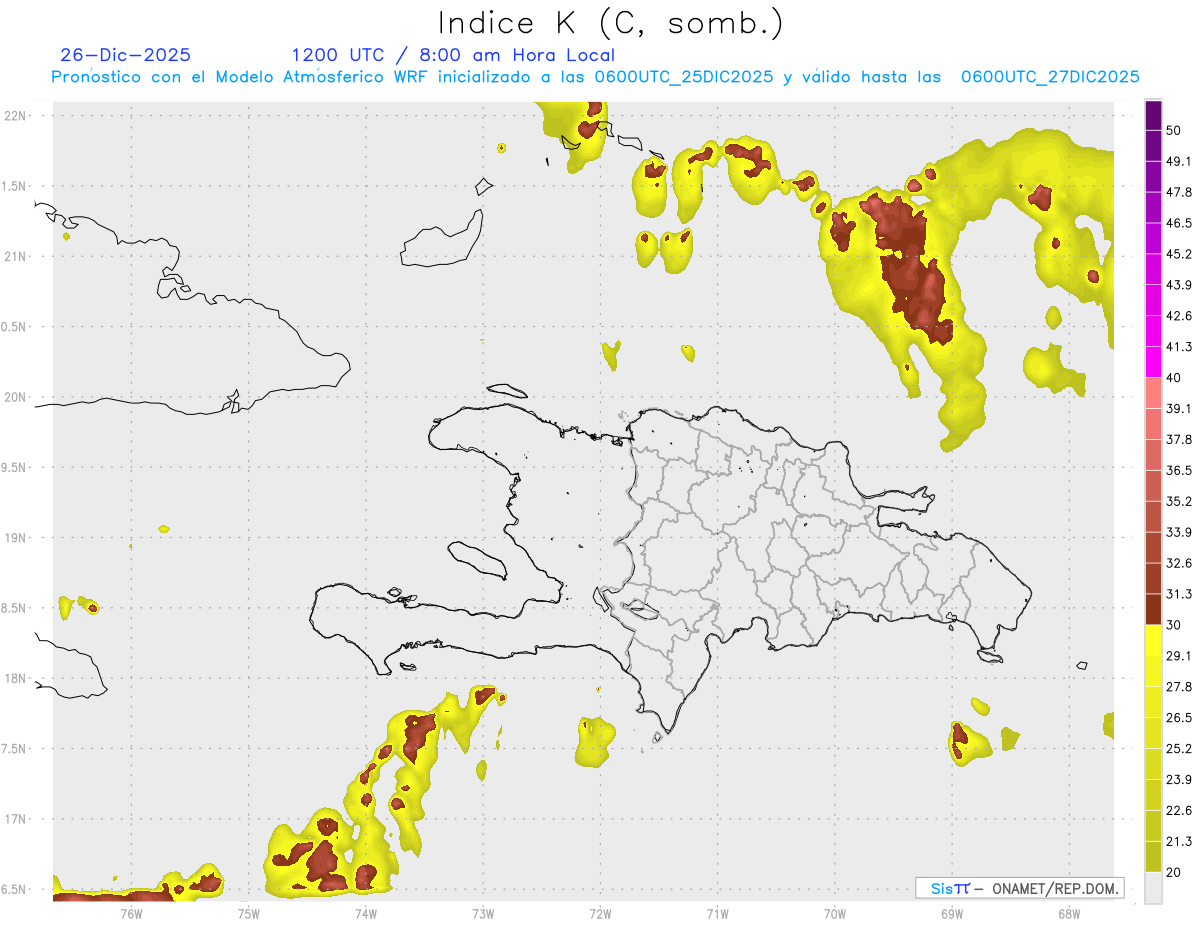Click the colorbar value "45.2"
1200x927 pixels.
(1179, 254)
